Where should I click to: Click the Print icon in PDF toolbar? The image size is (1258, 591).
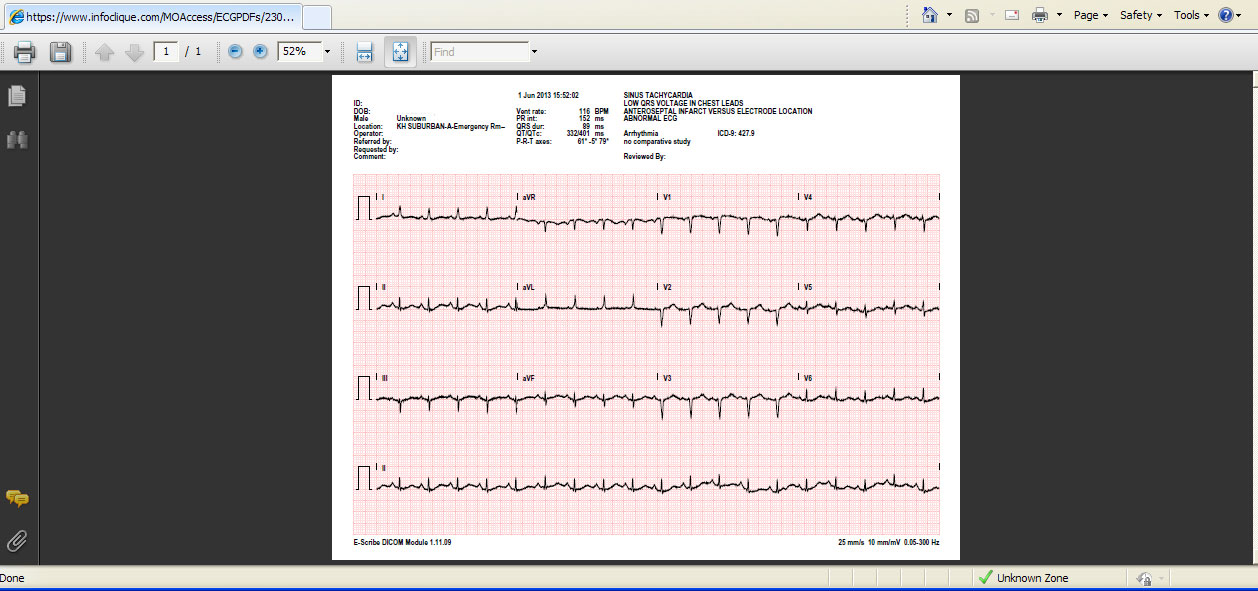coord(25,52)
